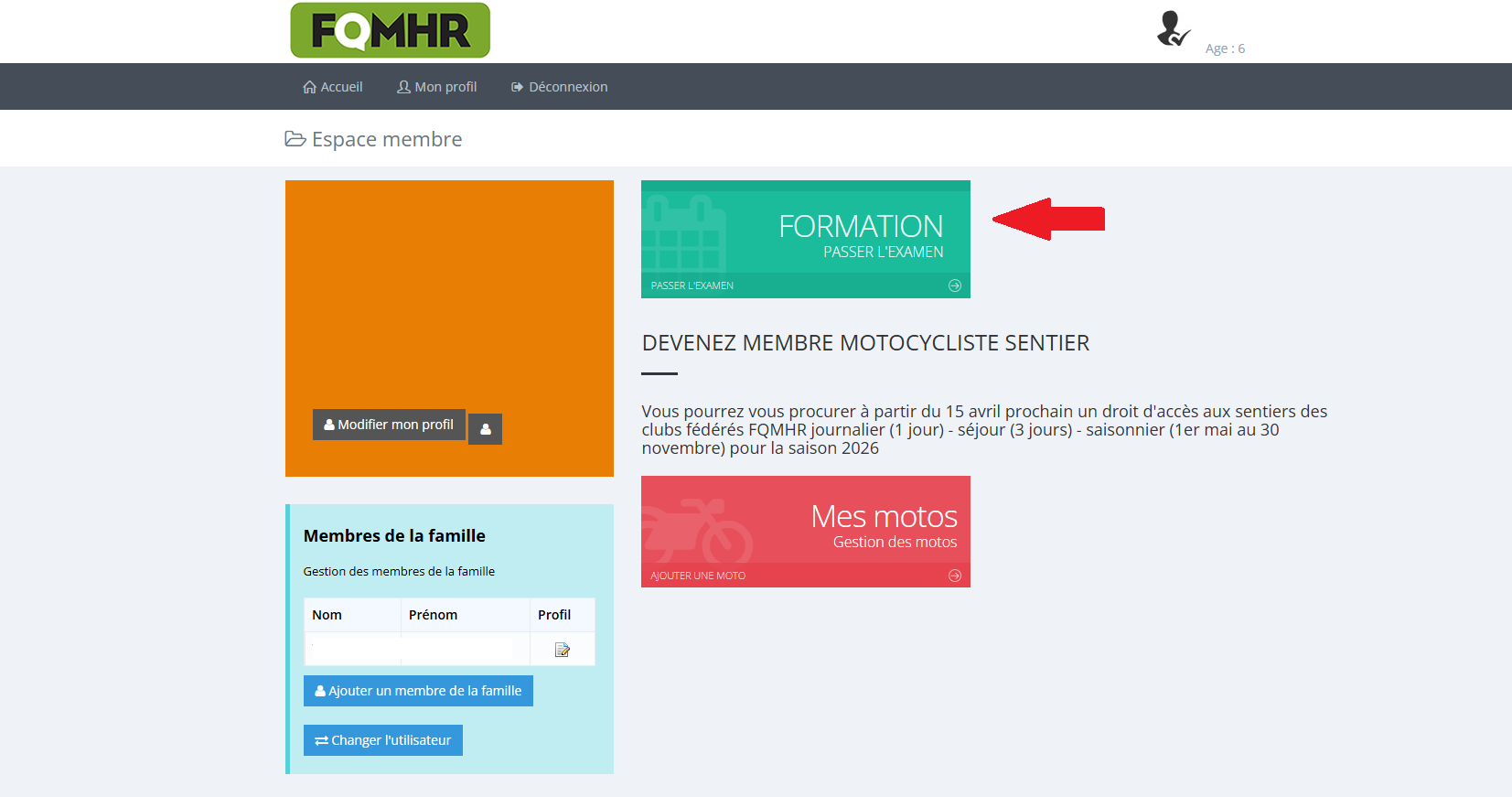Click the orange profile photo panel
This screenshot has height=797, width=1512.
point(449,328)
